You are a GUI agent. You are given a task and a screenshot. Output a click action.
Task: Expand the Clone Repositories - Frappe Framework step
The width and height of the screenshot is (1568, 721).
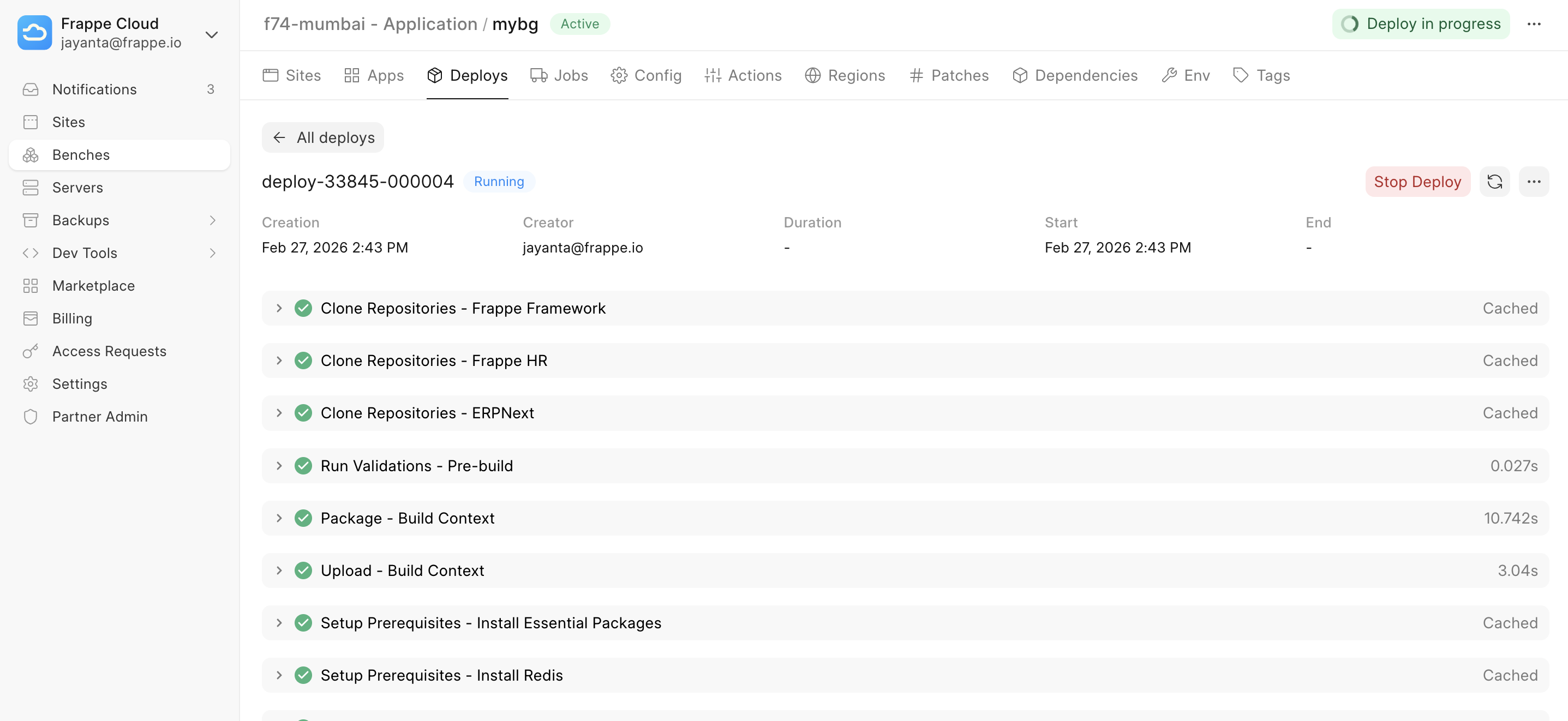pos(279,309)
